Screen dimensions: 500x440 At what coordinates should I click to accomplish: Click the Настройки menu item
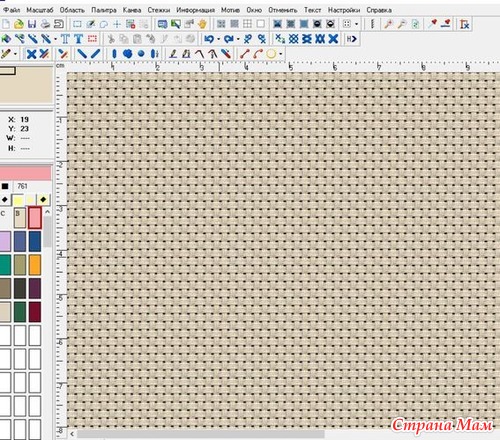(x=344, y=10)
